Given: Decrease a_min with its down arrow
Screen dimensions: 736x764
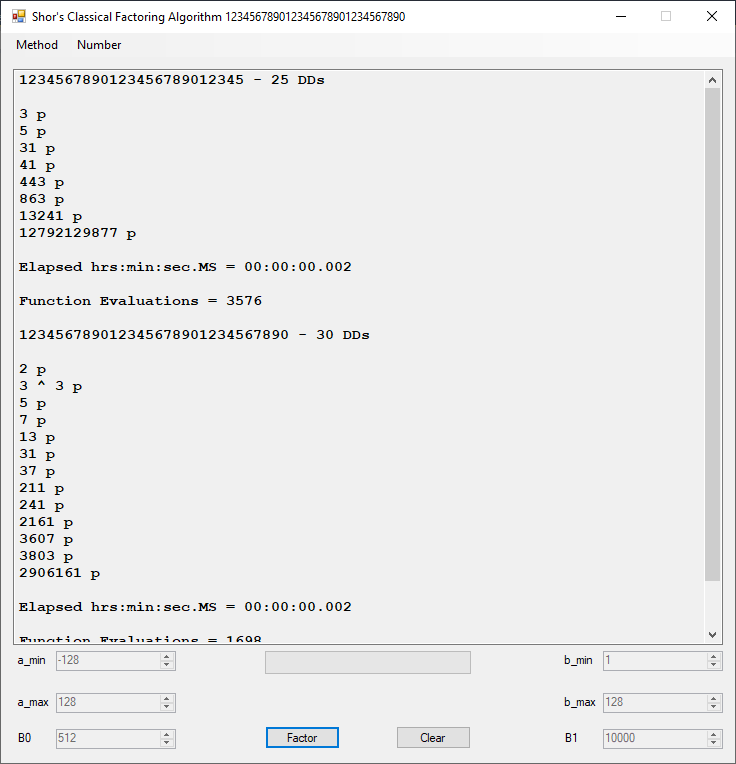Looking at the screenshot, I should [x=167, y=665].
